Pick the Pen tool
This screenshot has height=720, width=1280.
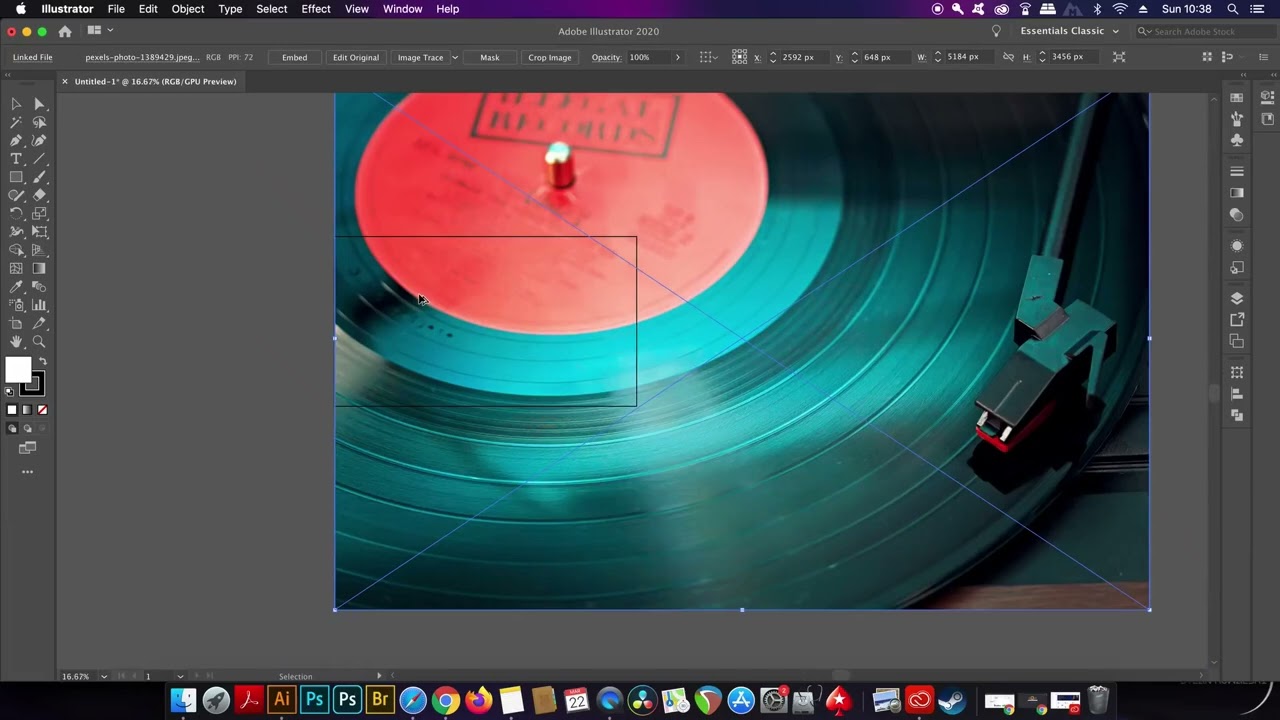16,141
